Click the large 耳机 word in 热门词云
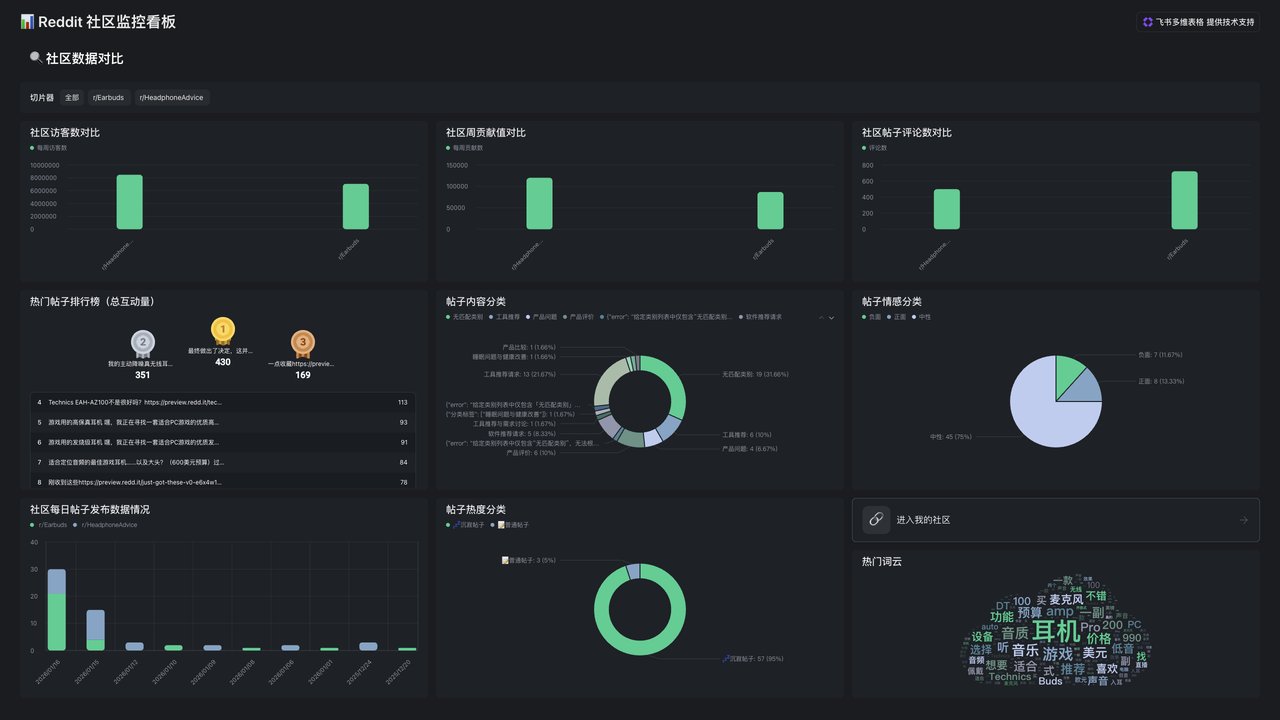 tap(1056, 632)
